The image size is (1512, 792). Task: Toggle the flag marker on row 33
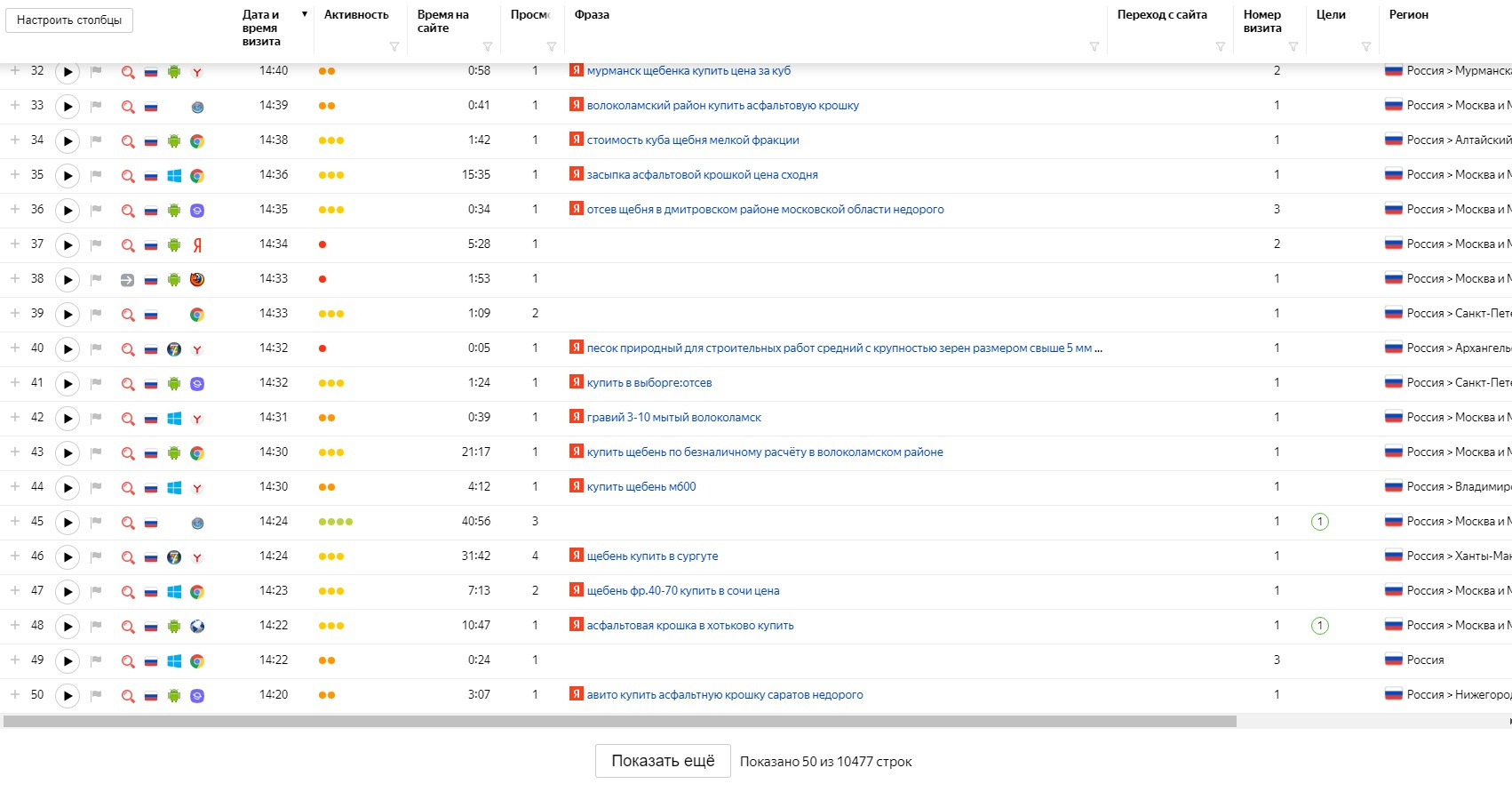click(96, 106)
